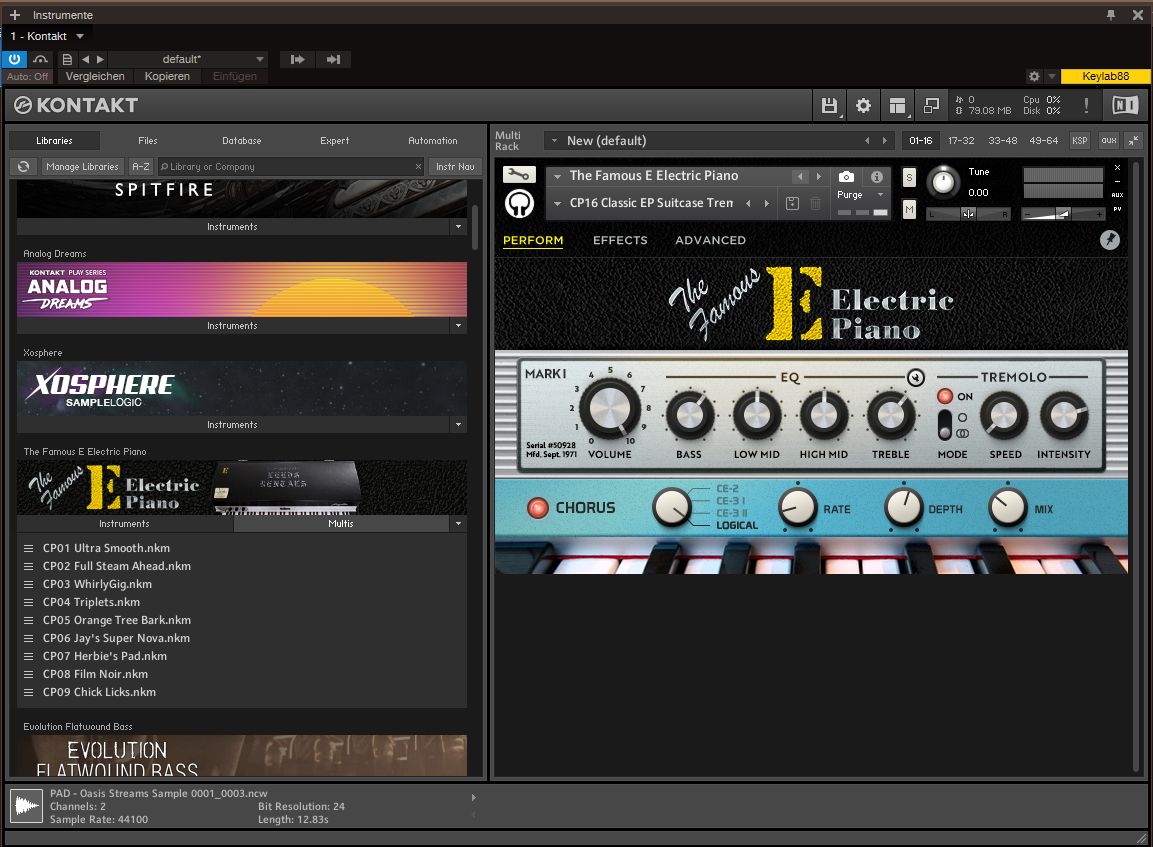Click the EQ clock icon
Image resolution: width=1153 pixels, height=847 pixels.
(915, 378)
